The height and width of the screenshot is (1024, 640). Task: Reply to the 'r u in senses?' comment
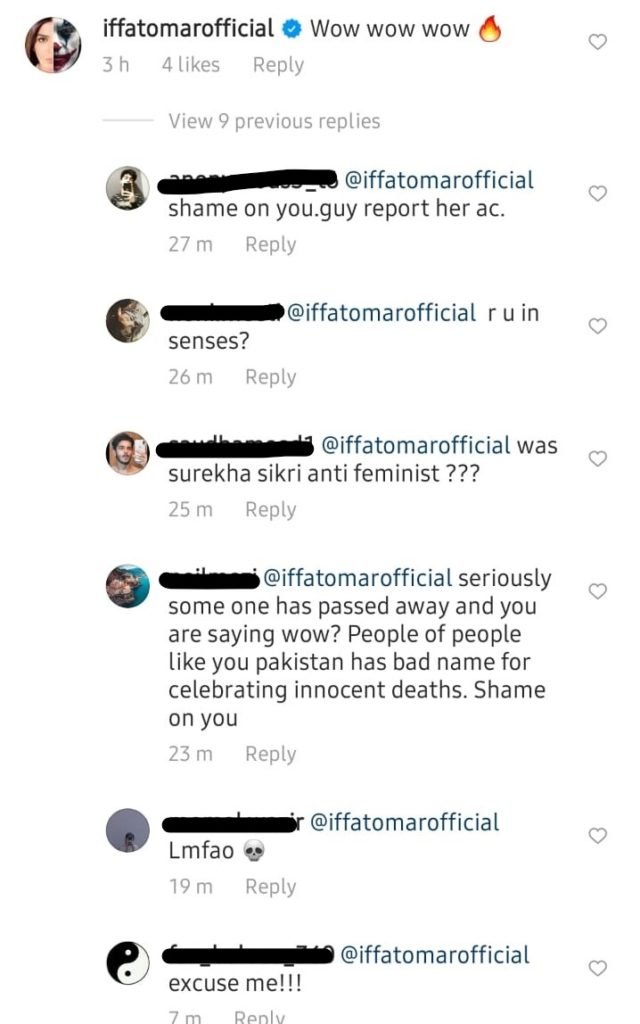[x=270, y=377]
